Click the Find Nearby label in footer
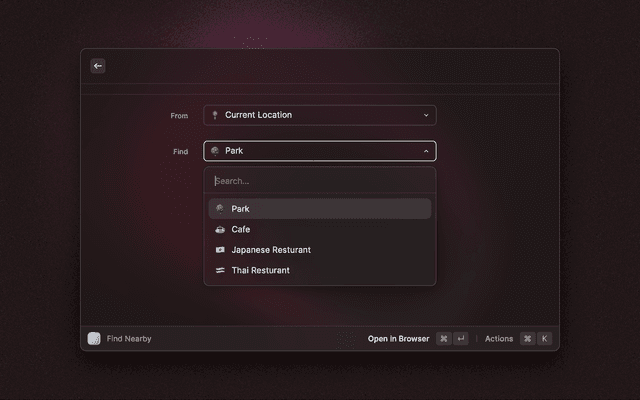This screenshot has height=400, width=640. [129, 339]
